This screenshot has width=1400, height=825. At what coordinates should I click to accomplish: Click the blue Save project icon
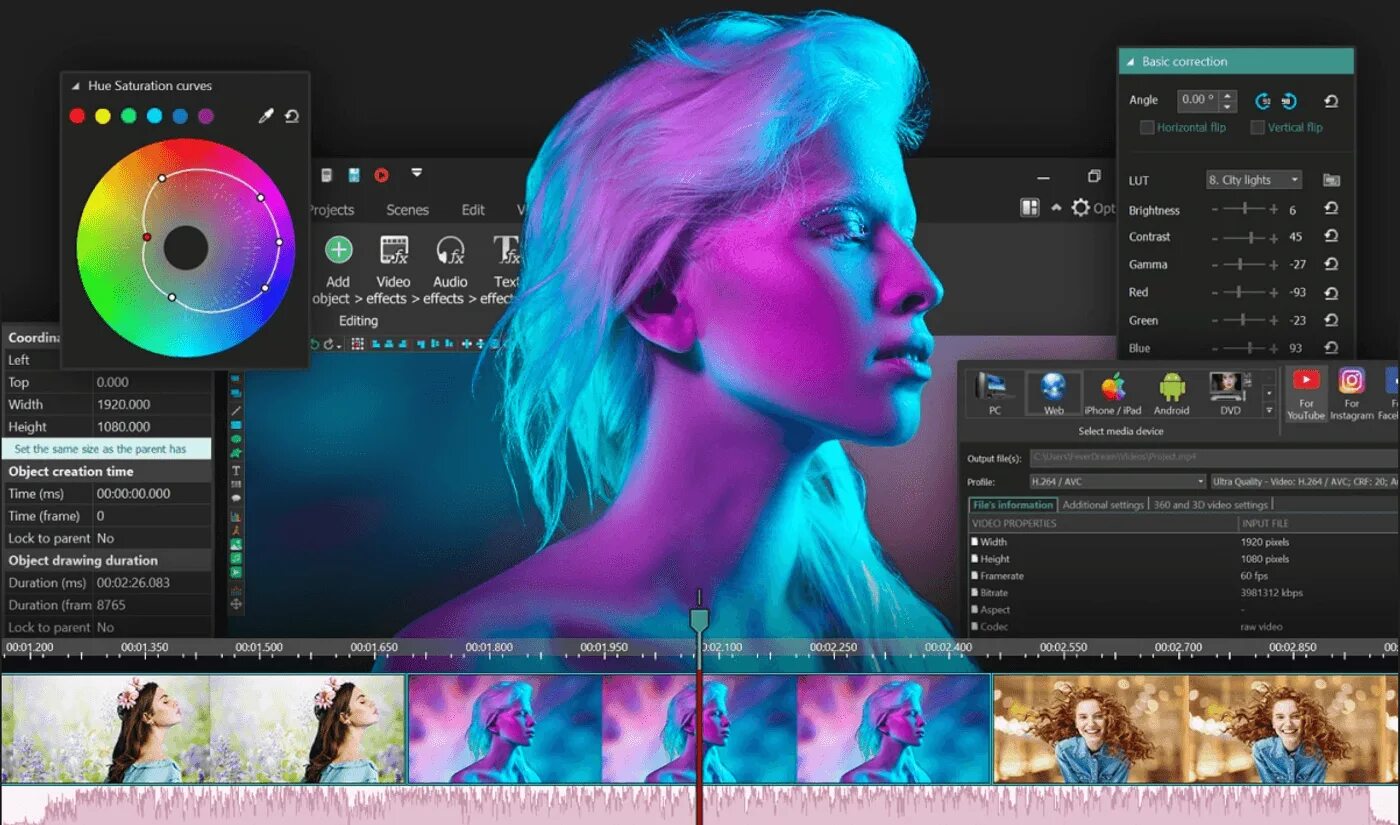pyautogui.click(x=354, y=175)
